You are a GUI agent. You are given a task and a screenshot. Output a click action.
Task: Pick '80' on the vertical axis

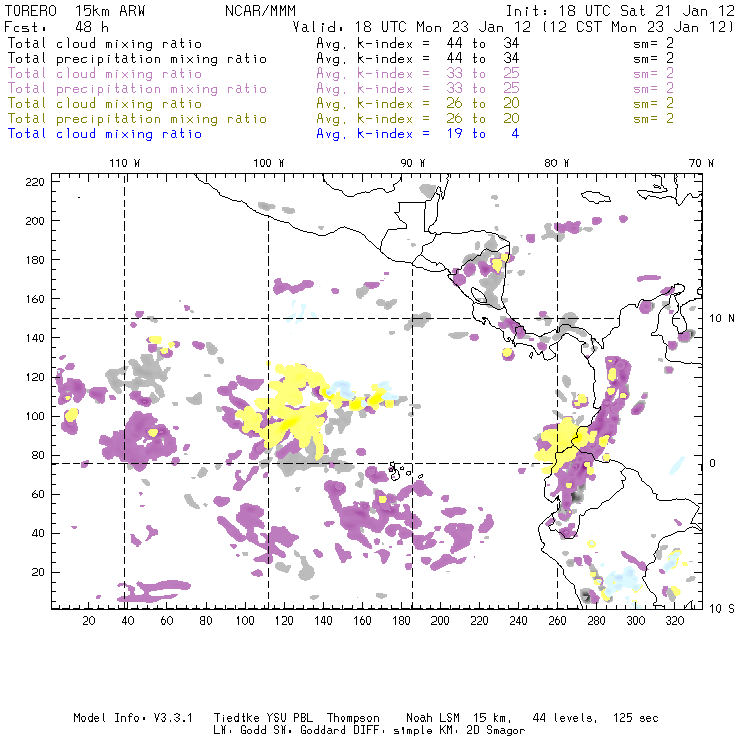point(38,455)
